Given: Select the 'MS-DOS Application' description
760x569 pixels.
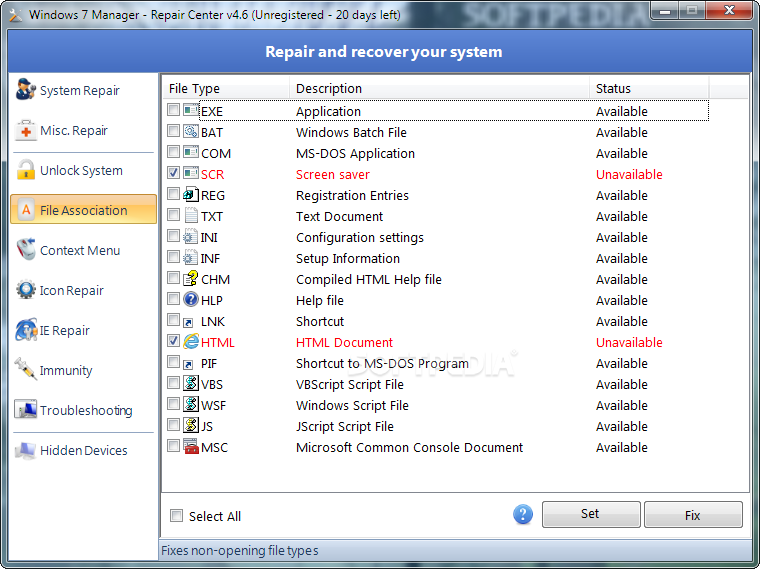Looking at the screenshot, I should (355, 154).
